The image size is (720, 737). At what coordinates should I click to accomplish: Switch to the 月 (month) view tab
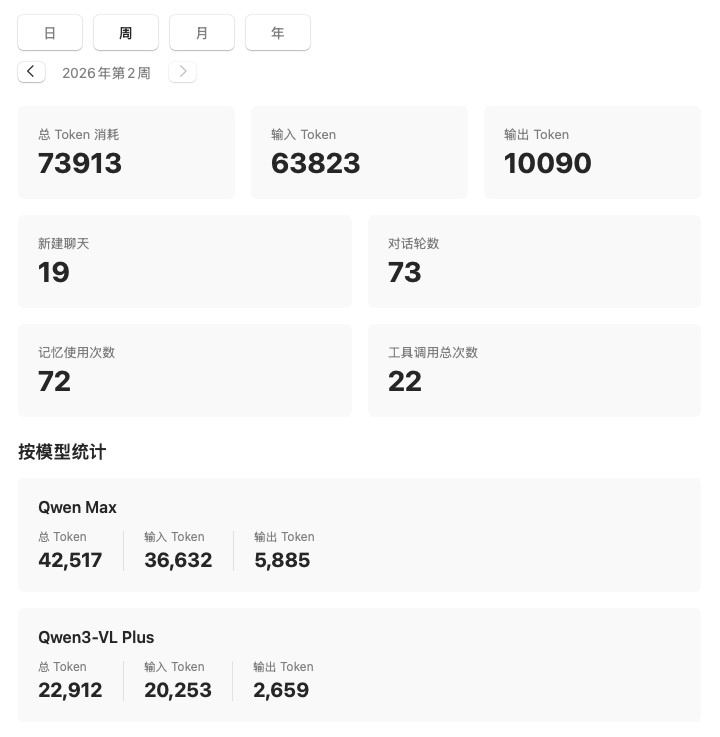point(202,33)
